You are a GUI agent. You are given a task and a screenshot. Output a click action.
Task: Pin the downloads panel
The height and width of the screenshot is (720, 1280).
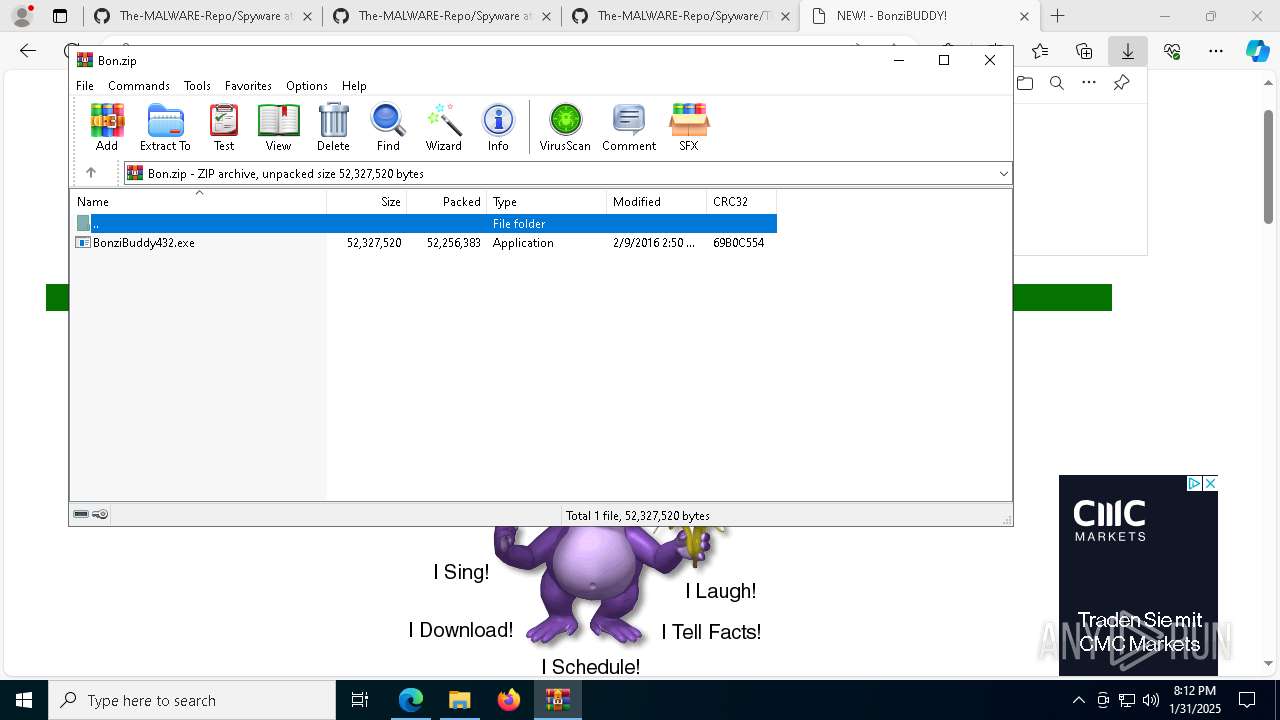1121,83
